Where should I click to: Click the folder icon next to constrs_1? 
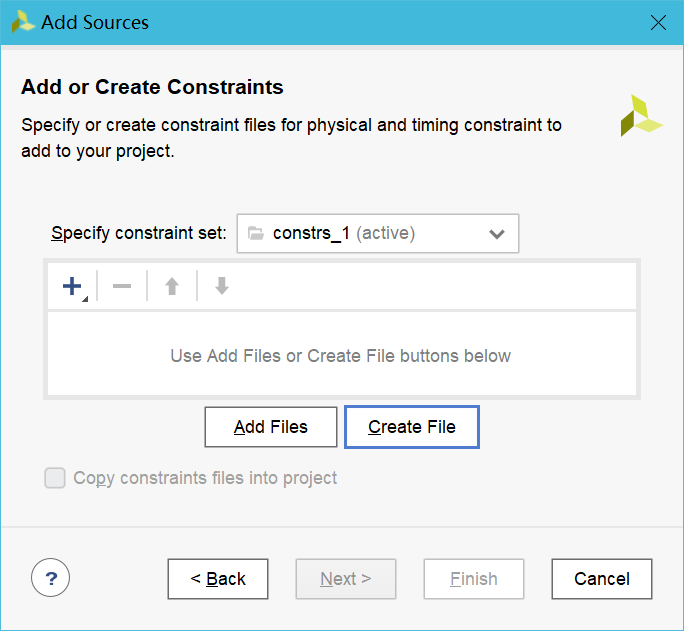[255, 234]
